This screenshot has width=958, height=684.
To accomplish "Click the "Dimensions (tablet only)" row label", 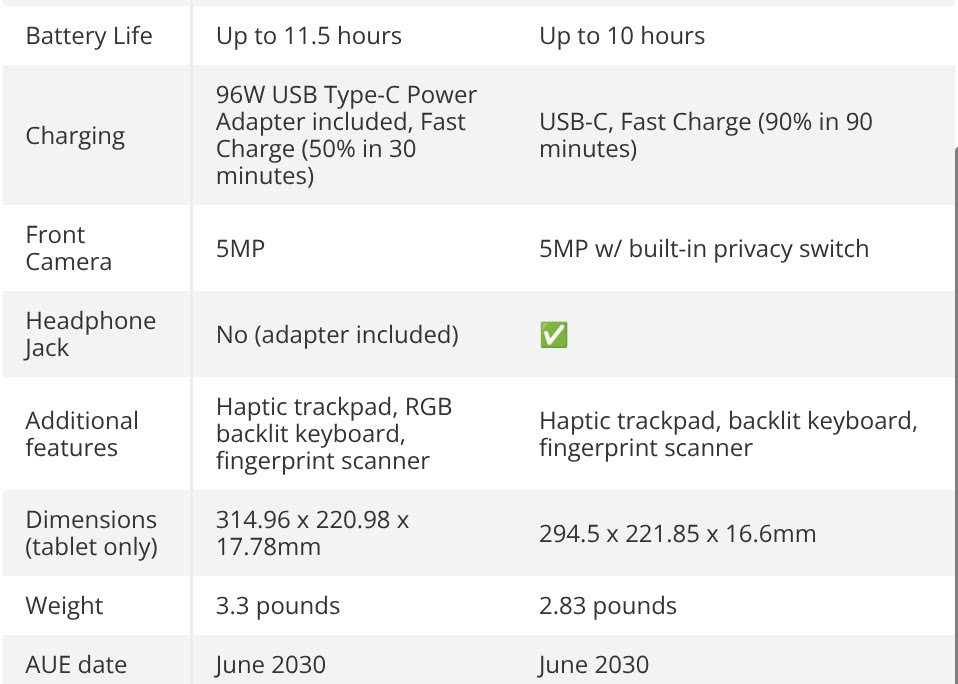I will 91,533.
